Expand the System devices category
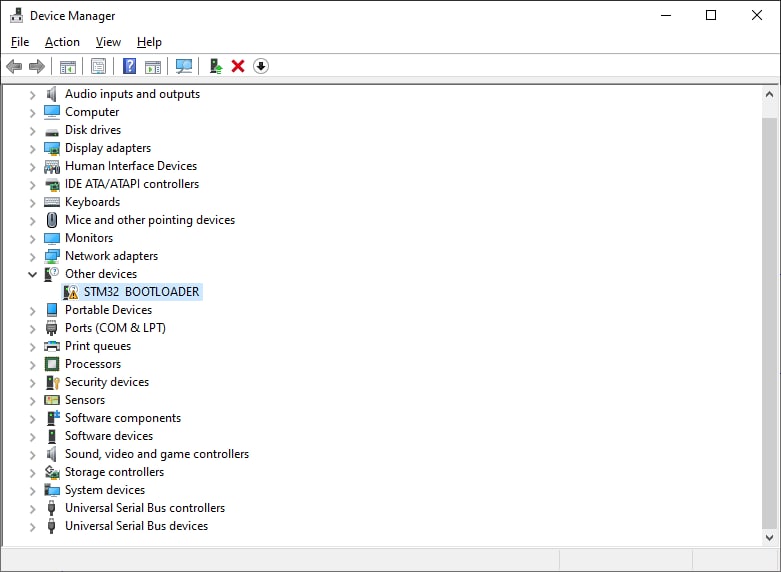 32,491
